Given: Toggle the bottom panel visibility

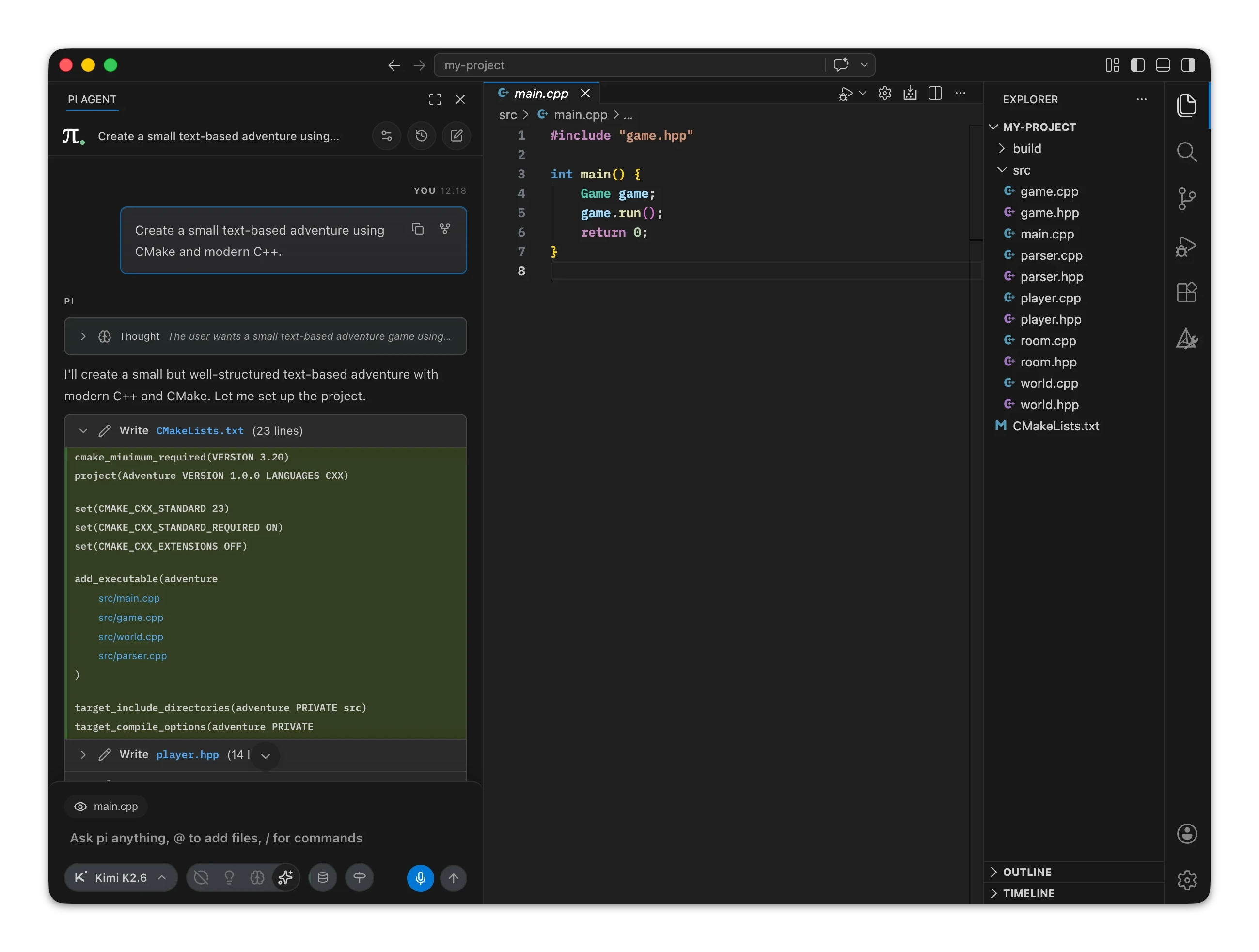Looking at the screenshot, I should (x=1163, y=65).
